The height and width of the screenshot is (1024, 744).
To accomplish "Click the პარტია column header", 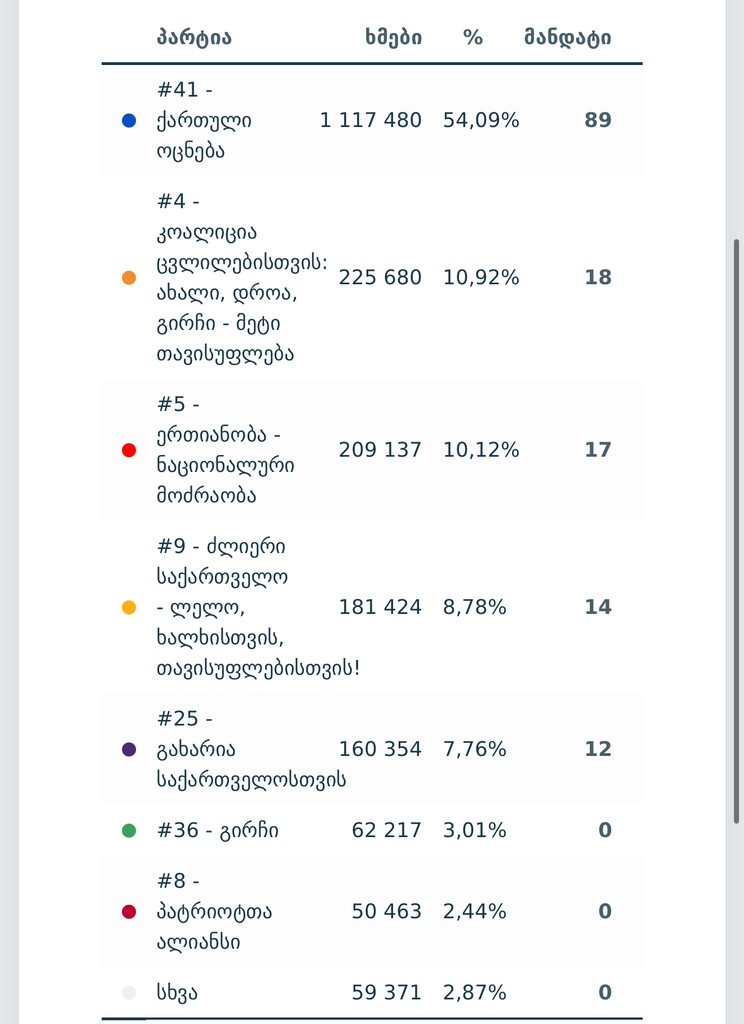I will click(194, 37).
